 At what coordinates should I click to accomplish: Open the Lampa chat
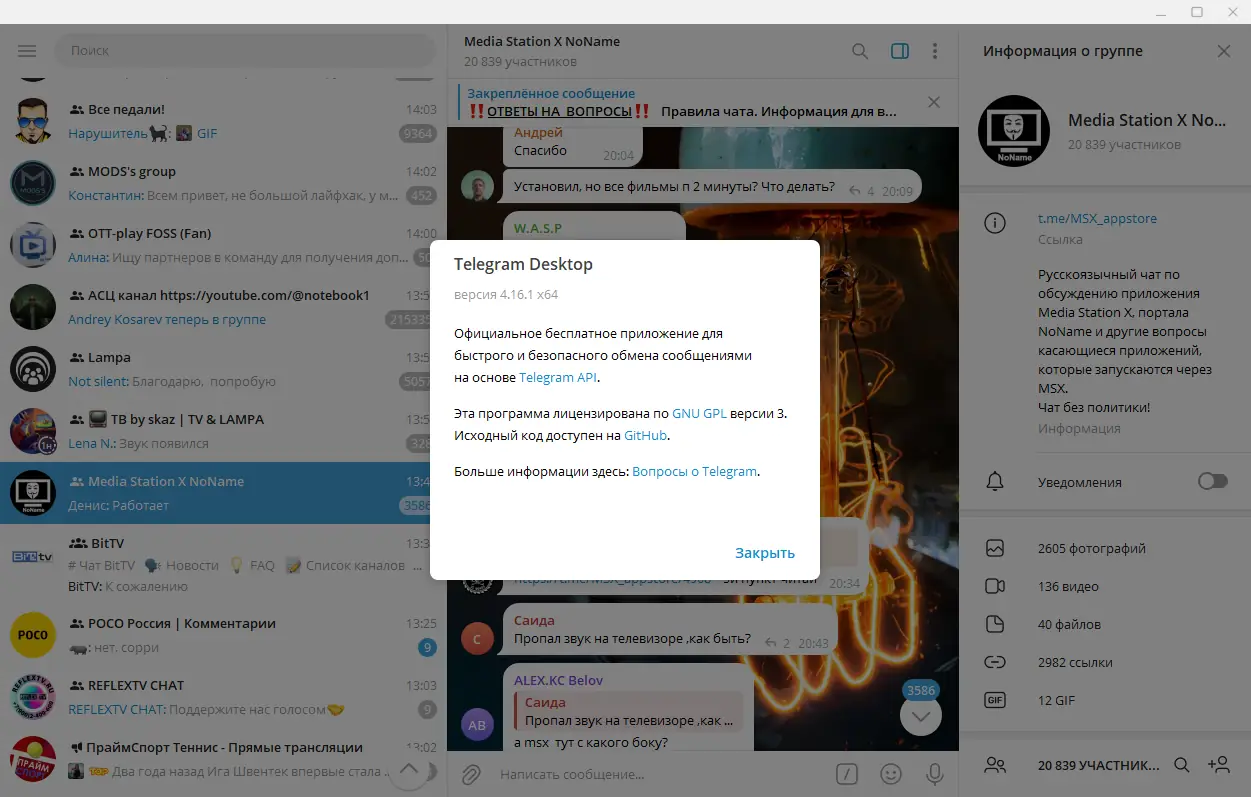223,369
